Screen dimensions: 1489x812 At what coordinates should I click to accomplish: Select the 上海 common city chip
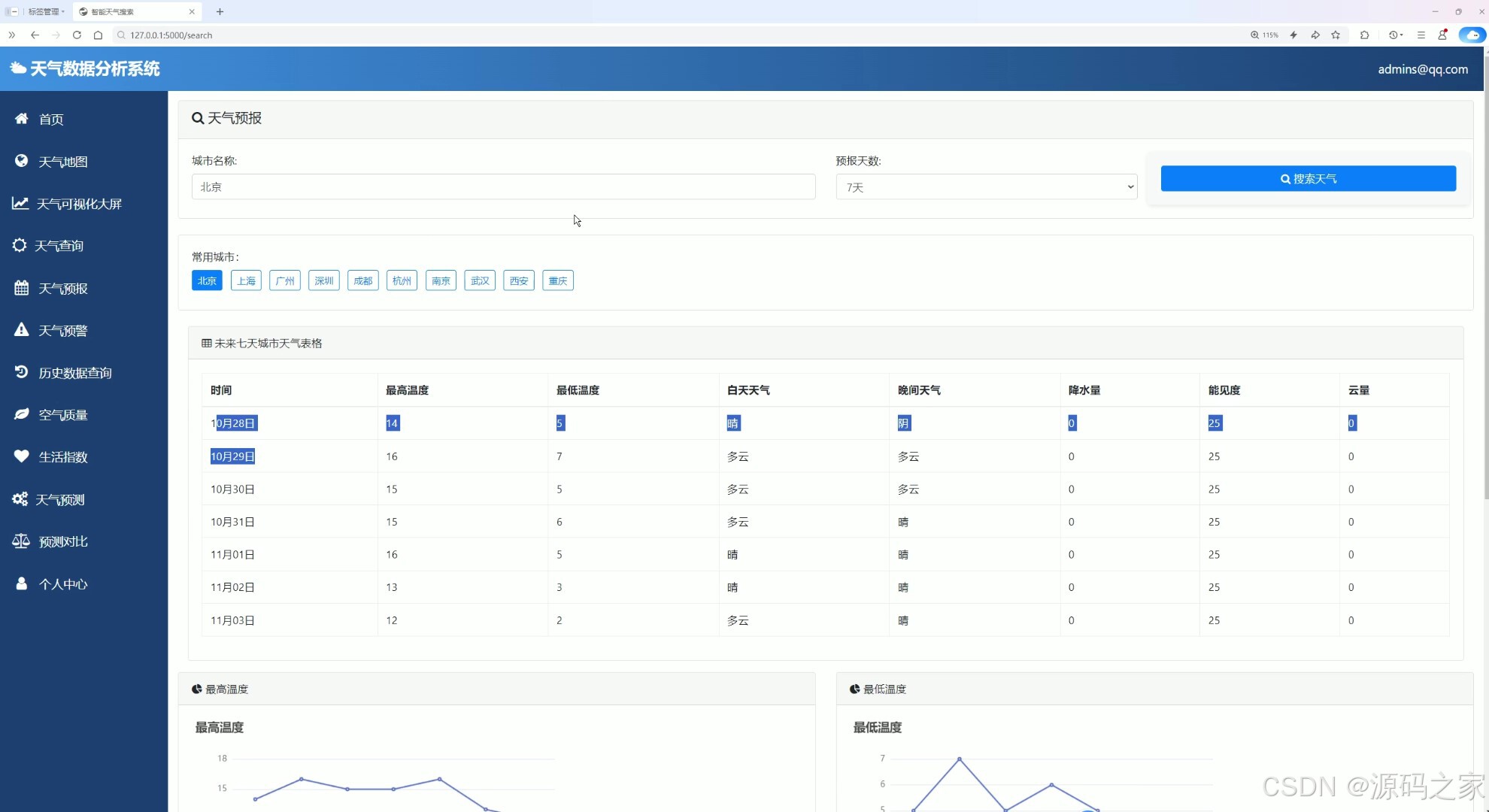(246, 280)
